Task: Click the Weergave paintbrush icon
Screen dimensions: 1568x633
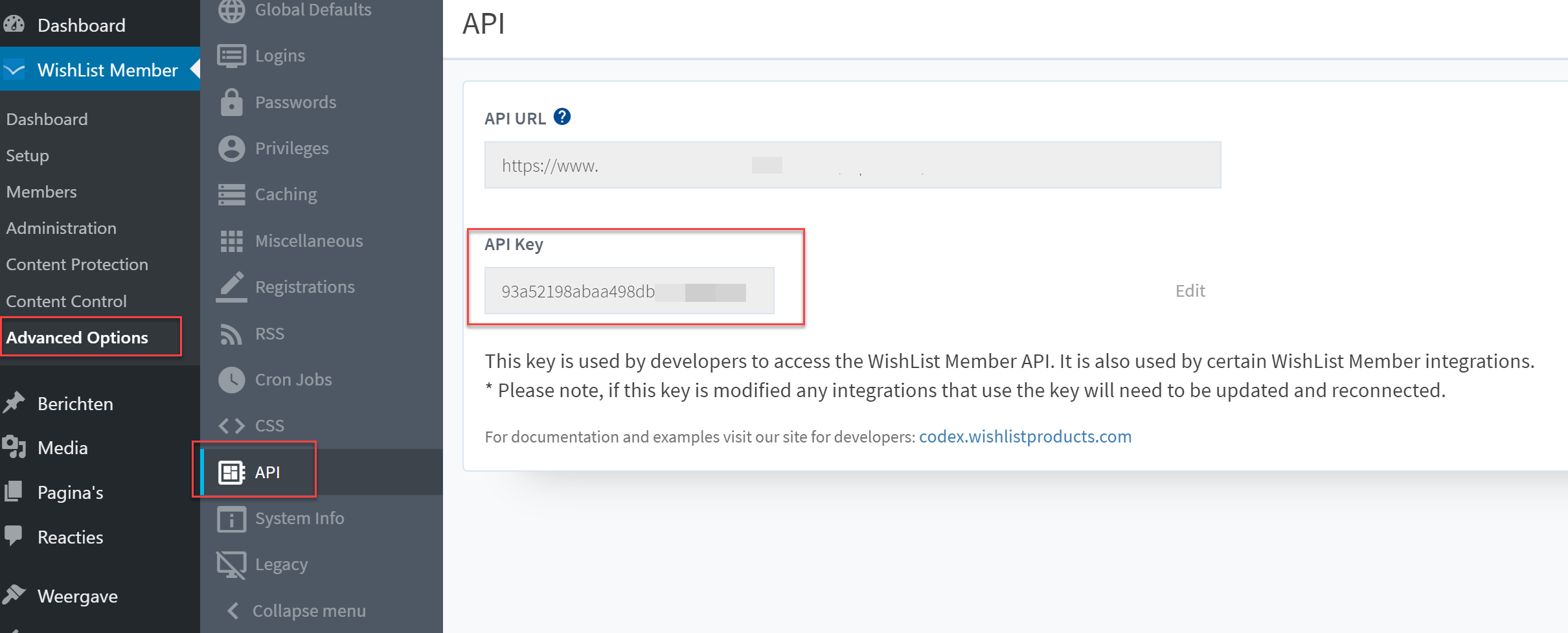Action: [14, 595]
